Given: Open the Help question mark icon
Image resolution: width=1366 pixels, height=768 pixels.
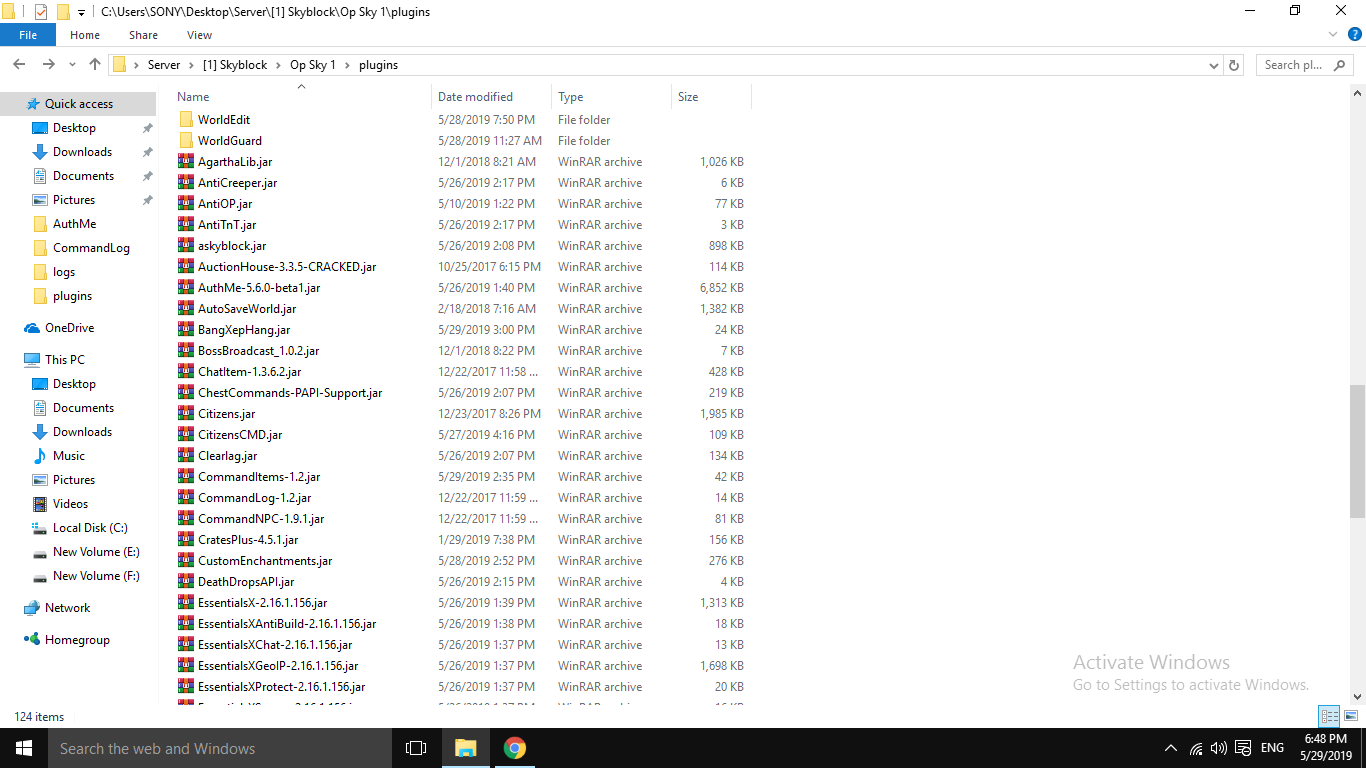Looking at the screenshot, I should click(x=1355, y=35).
